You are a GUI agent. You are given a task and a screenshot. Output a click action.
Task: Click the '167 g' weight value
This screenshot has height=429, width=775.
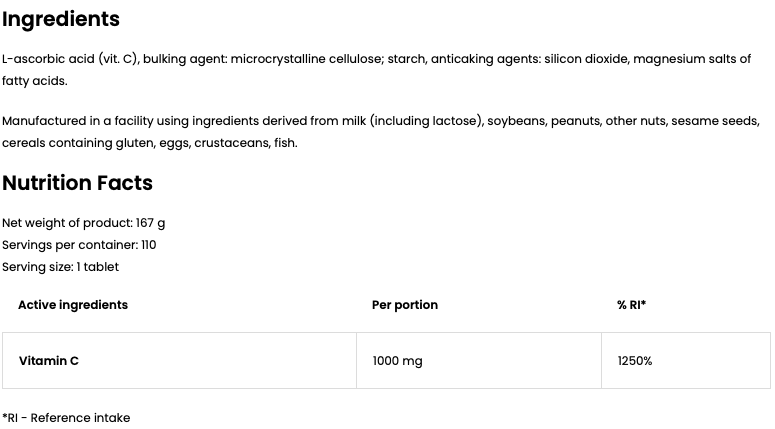pos(150,223)
